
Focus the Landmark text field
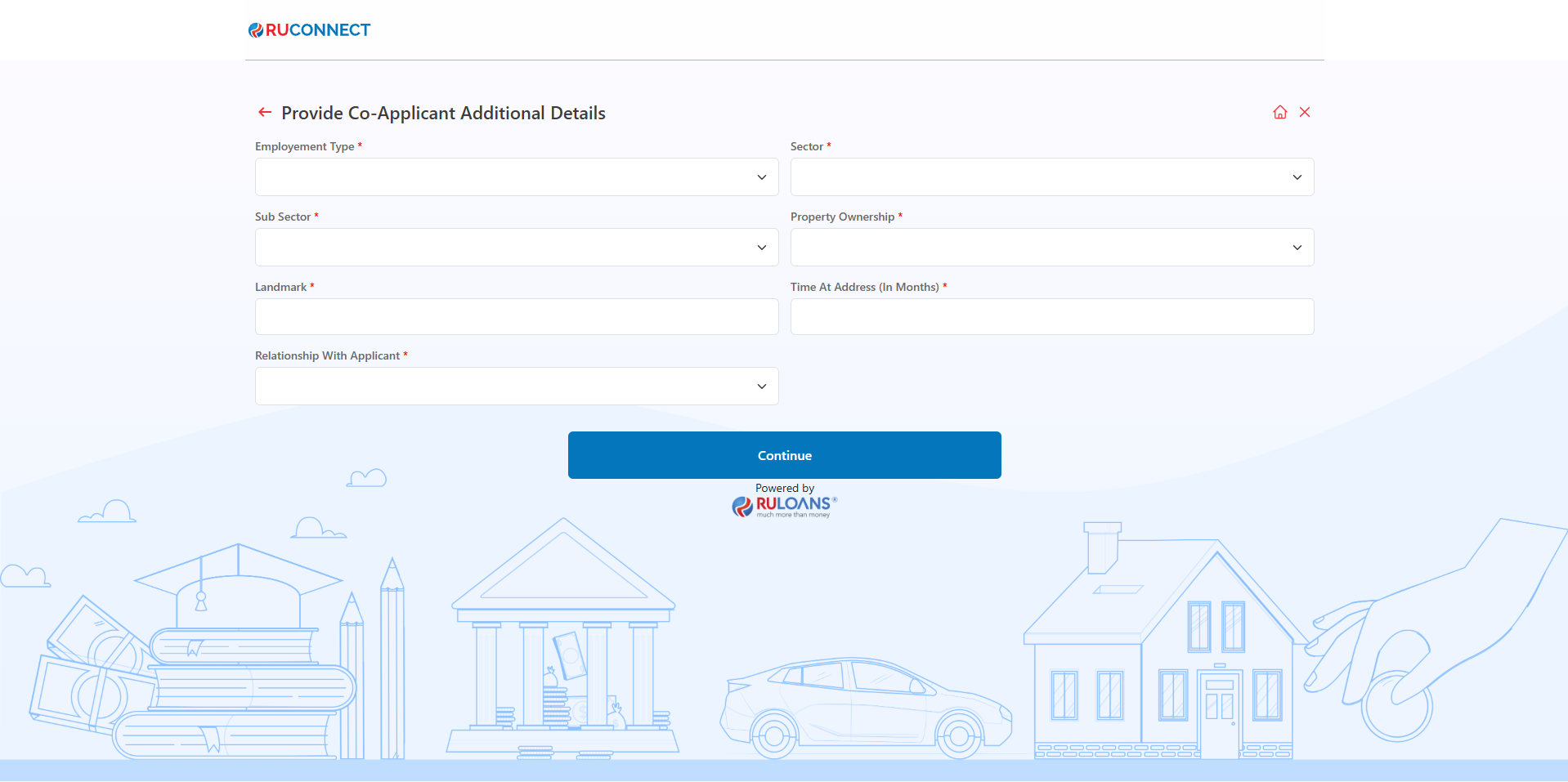516,317
